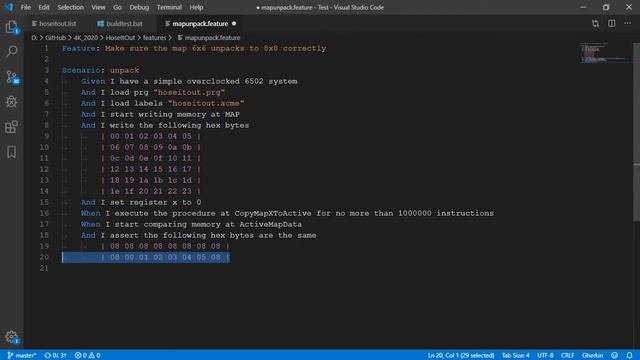Change the Gherkin language mode

(x=593, y=356)
